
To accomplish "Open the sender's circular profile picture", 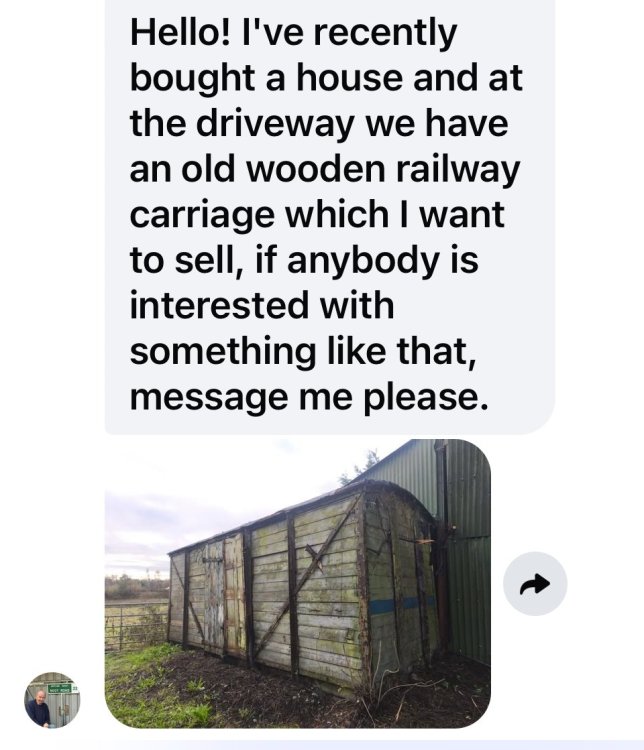I will tap(52, 700).
